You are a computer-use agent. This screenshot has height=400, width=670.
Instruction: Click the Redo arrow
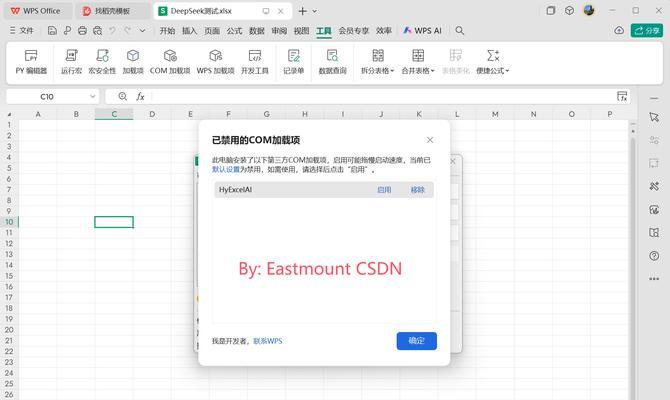(x=127, y=30)
